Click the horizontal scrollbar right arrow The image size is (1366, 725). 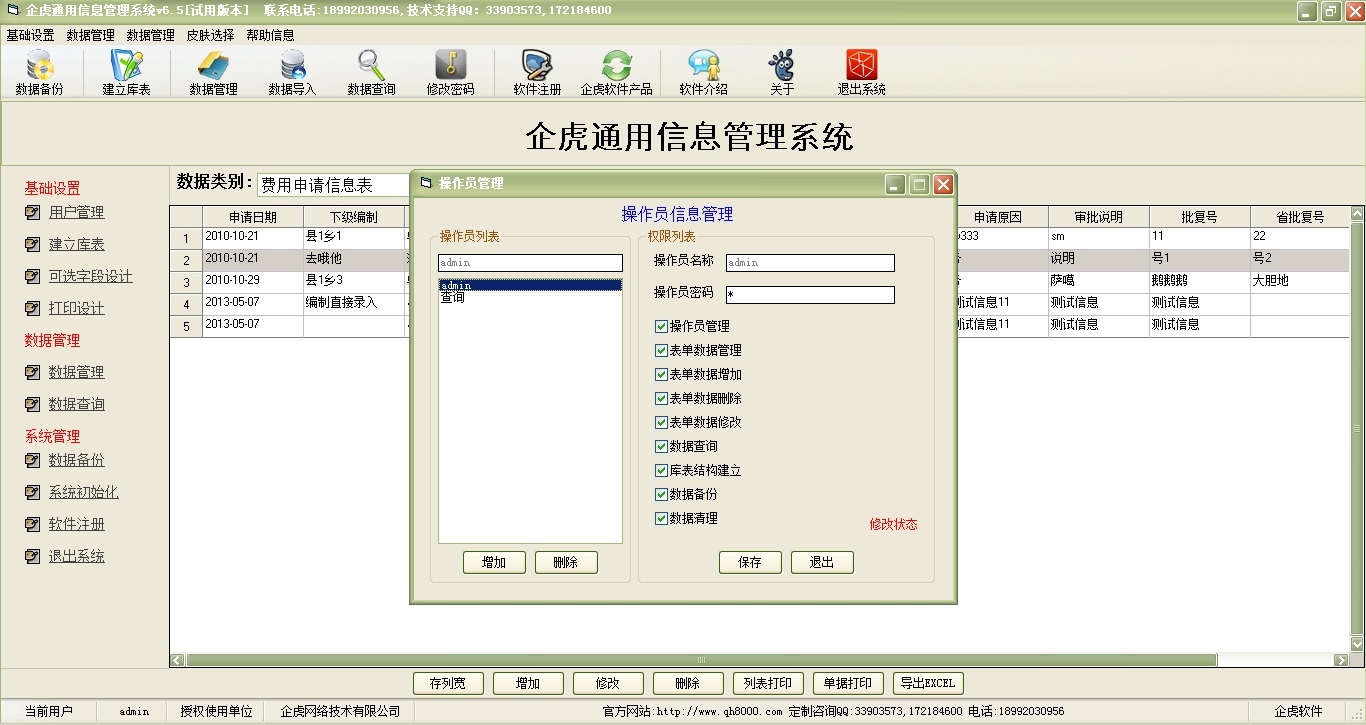(1341, 660)
